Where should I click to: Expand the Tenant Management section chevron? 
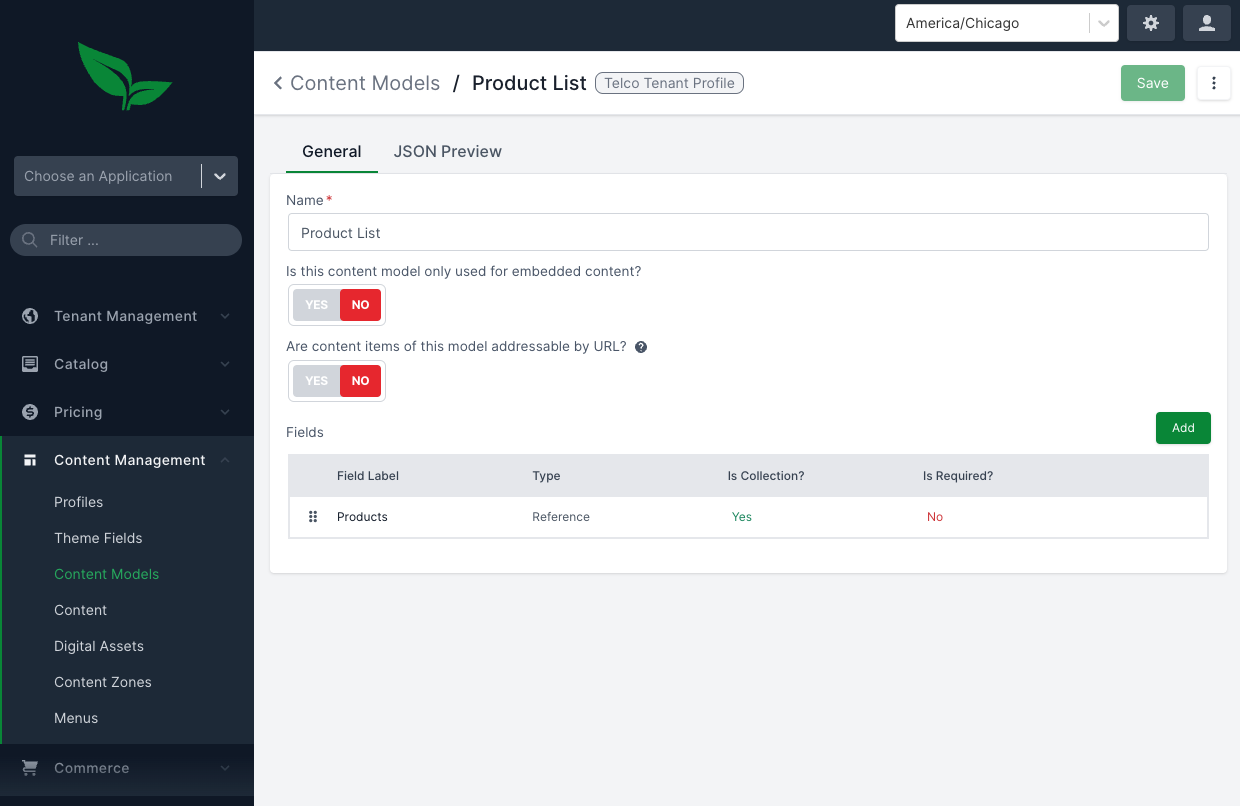pos(225,316)
